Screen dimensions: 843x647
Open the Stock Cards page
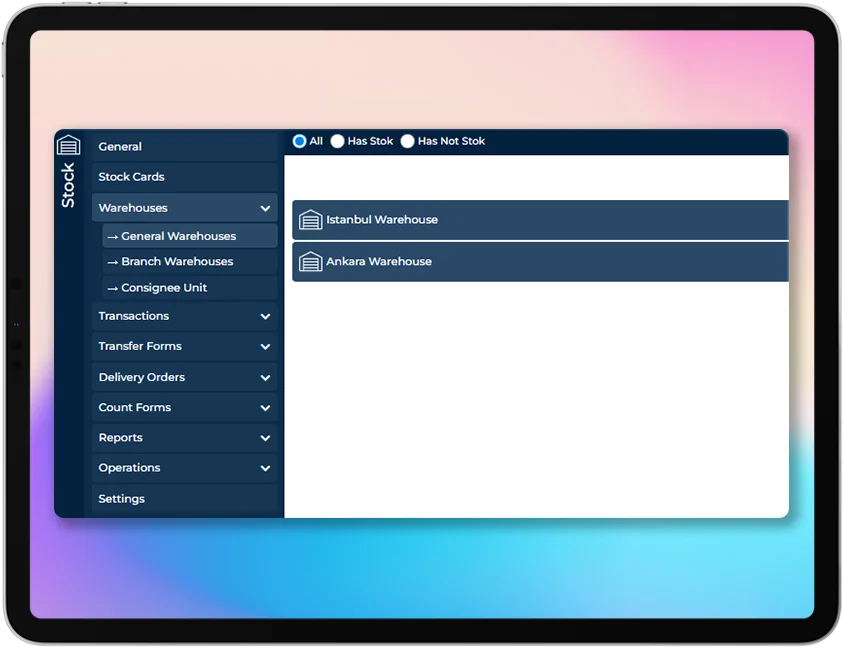132,177
